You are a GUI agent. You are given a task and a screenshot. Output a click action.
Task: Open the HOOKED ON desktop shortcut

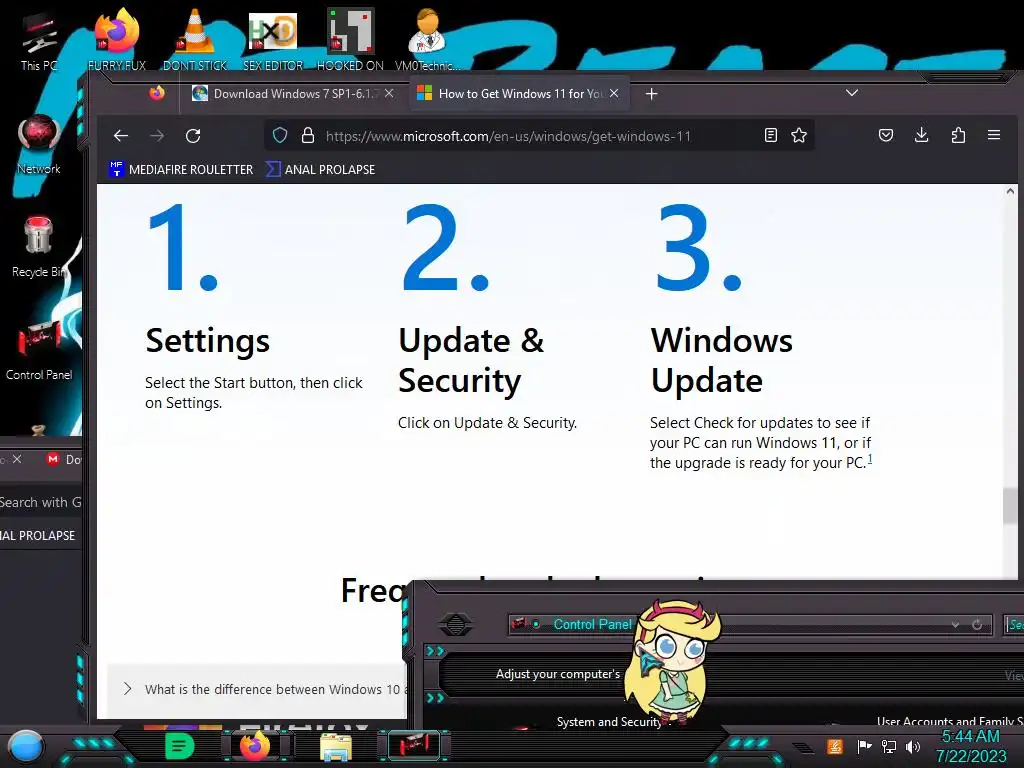coord(350,39)
